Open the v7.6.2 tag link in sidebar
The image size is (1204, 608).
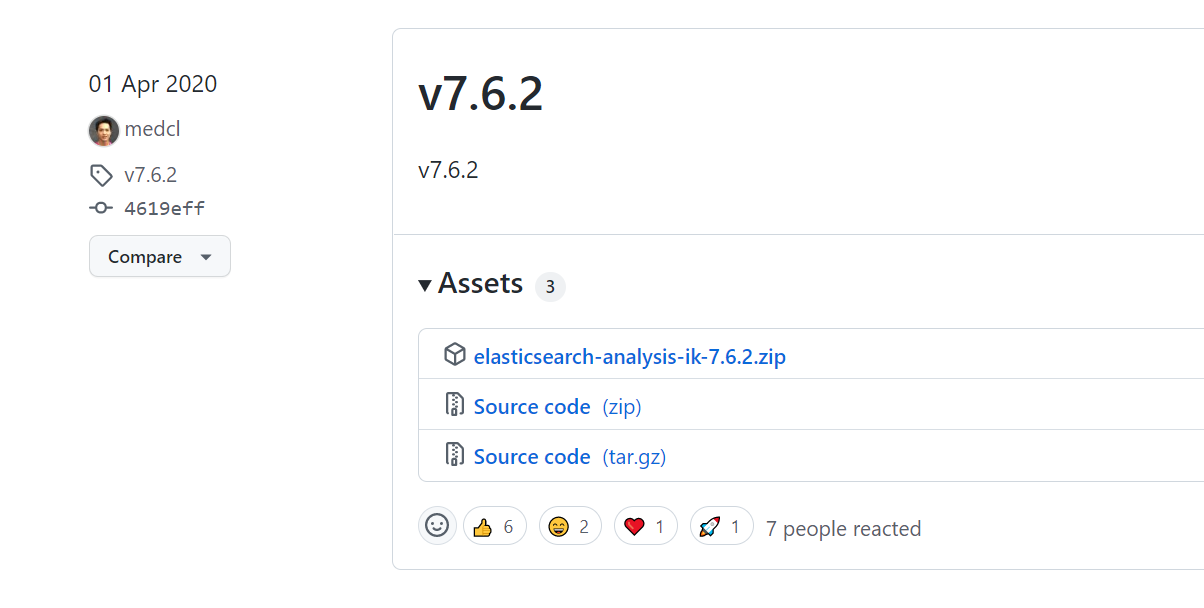pyautogui.click(x=150, y=175)
